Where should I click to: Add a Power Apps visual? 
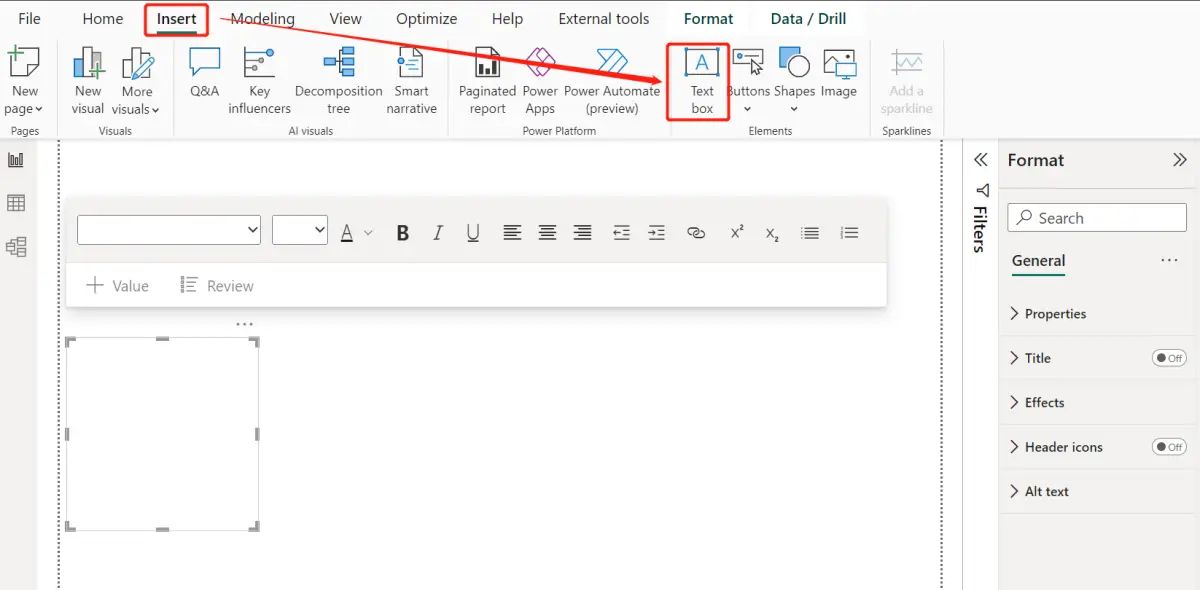(540, 80)
